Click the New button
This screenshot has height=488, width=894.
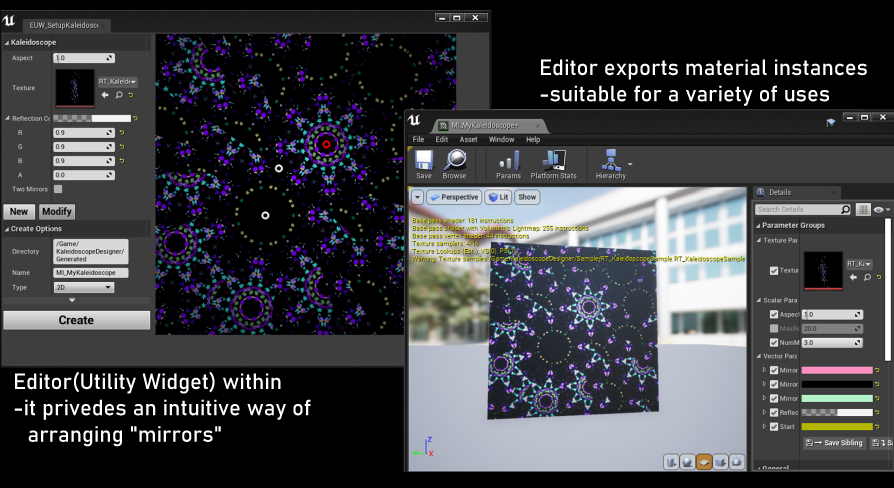pyautogui.click(x=19, y=212)
